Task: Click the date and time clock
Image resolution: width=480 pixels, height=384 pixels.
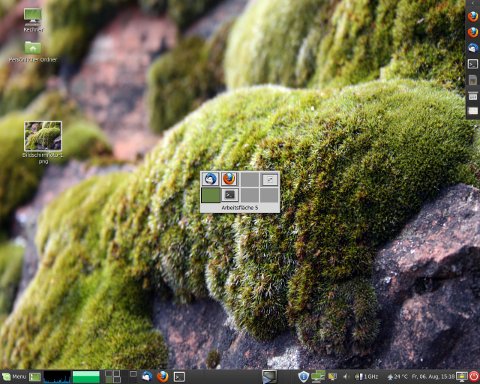Action: tap(433, 377)
